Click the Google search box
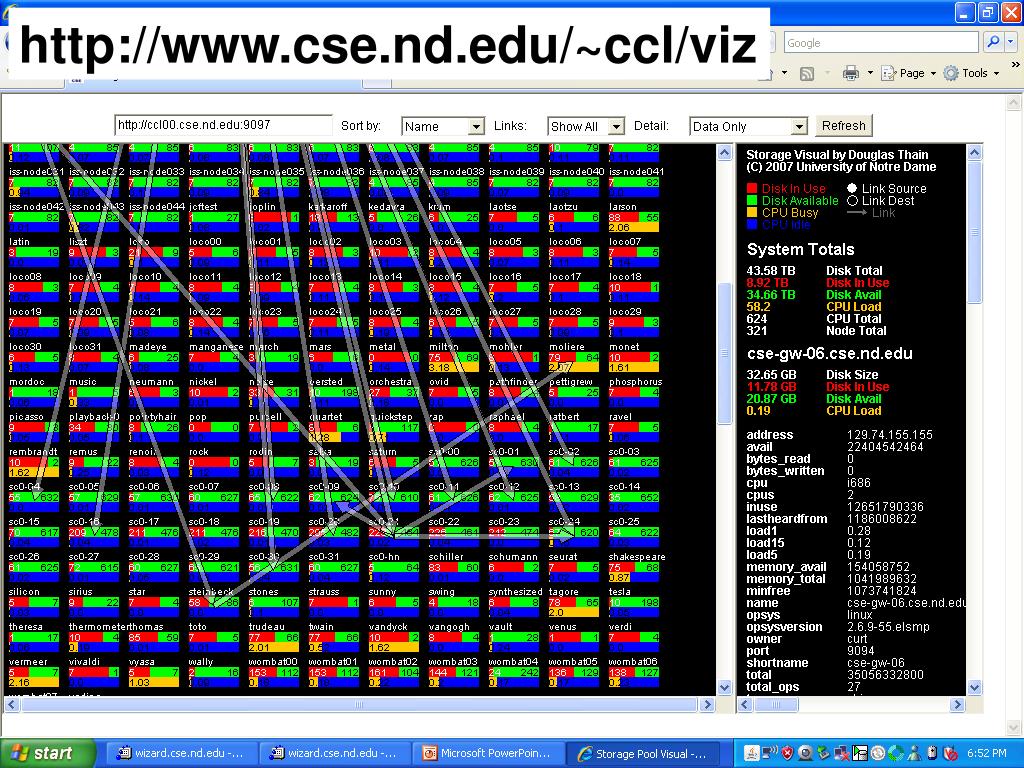Screen dimensions: 1024x768 [x=881, y=42]
